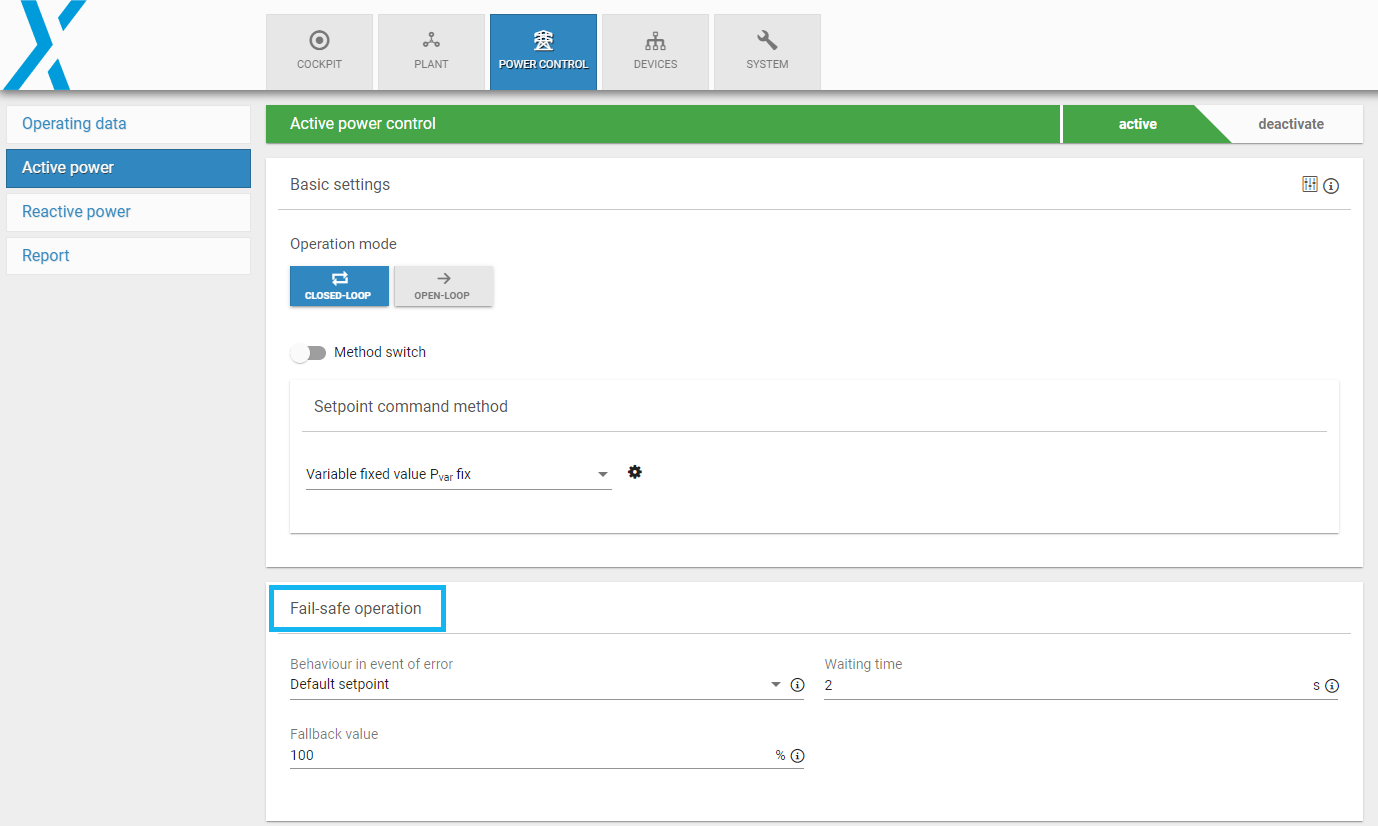The image size is (1378, 826).
Task: Select Open-Loop operation mode
Action: pyautogui.click(x=443, y=286)
